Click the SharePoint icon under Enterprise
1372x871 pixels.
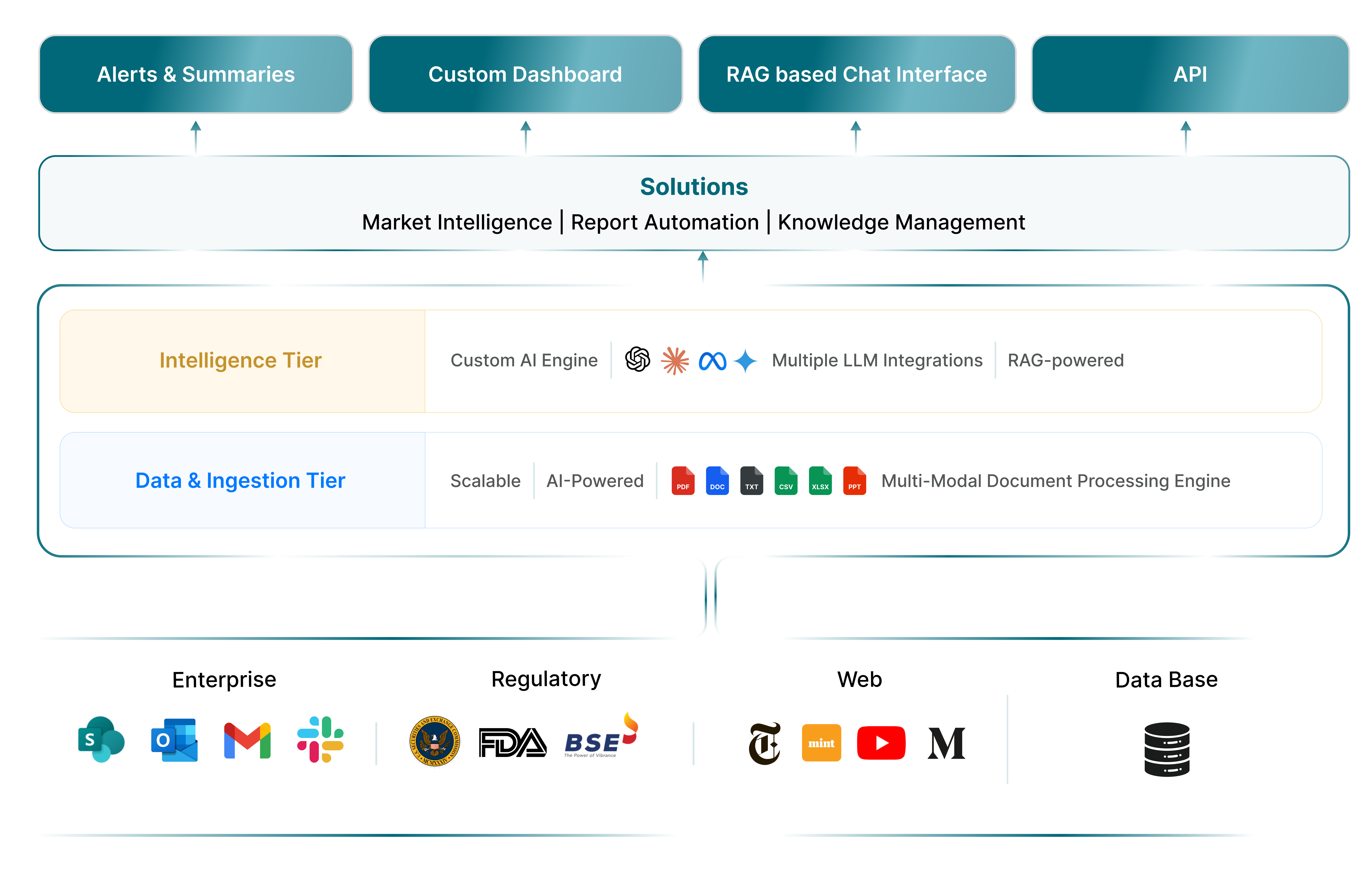coord(101,740)
